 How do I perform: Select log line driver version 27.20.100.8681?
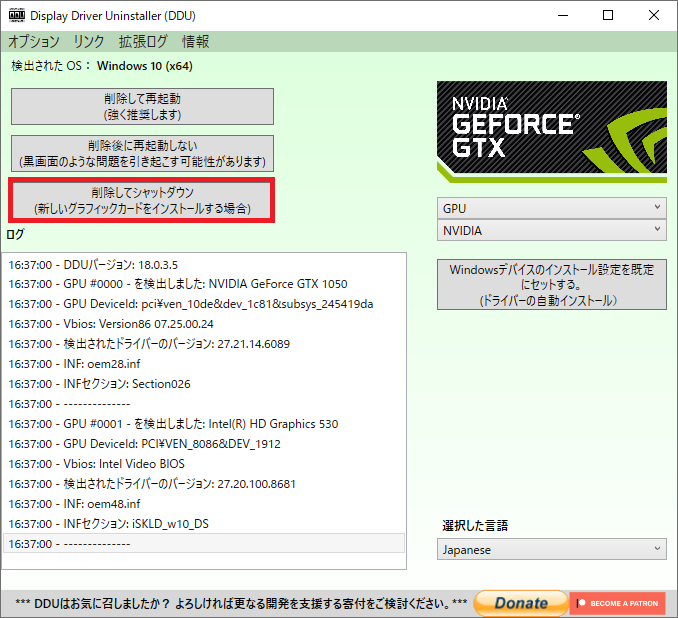[x=204, y=484]
